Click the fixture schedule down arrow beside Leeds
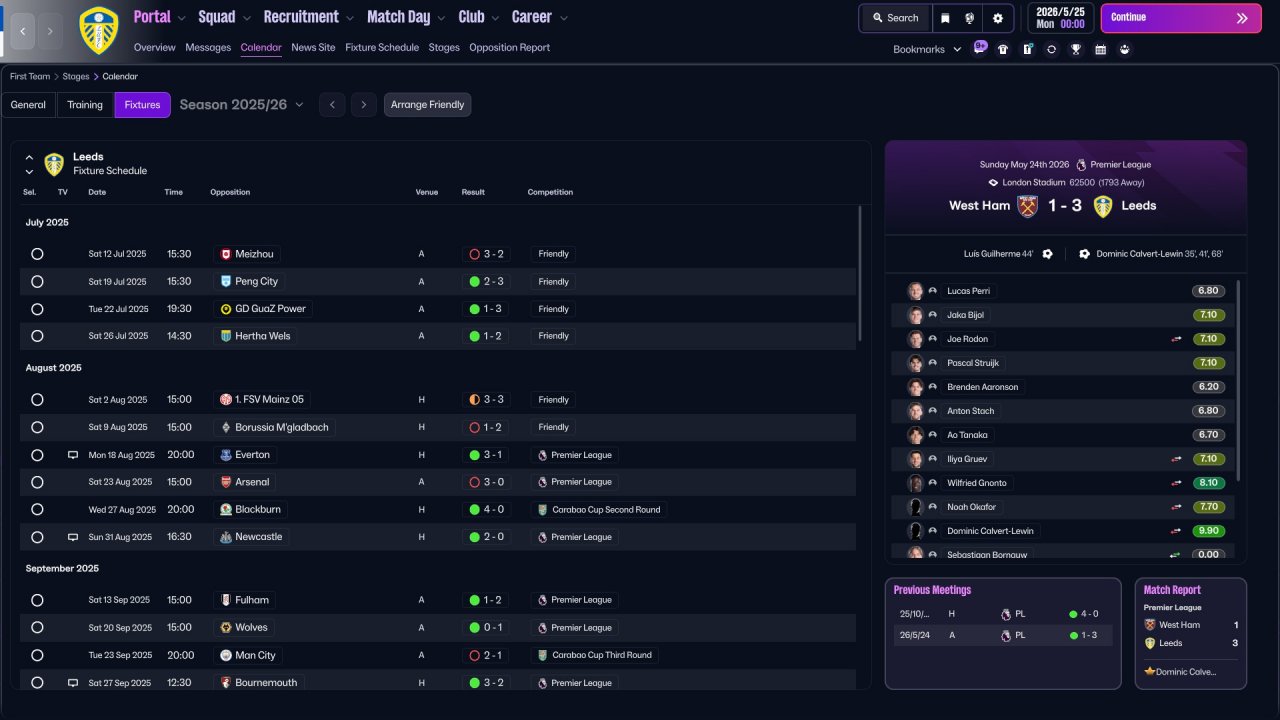1280x720 pixels. (x=29, y=172)
